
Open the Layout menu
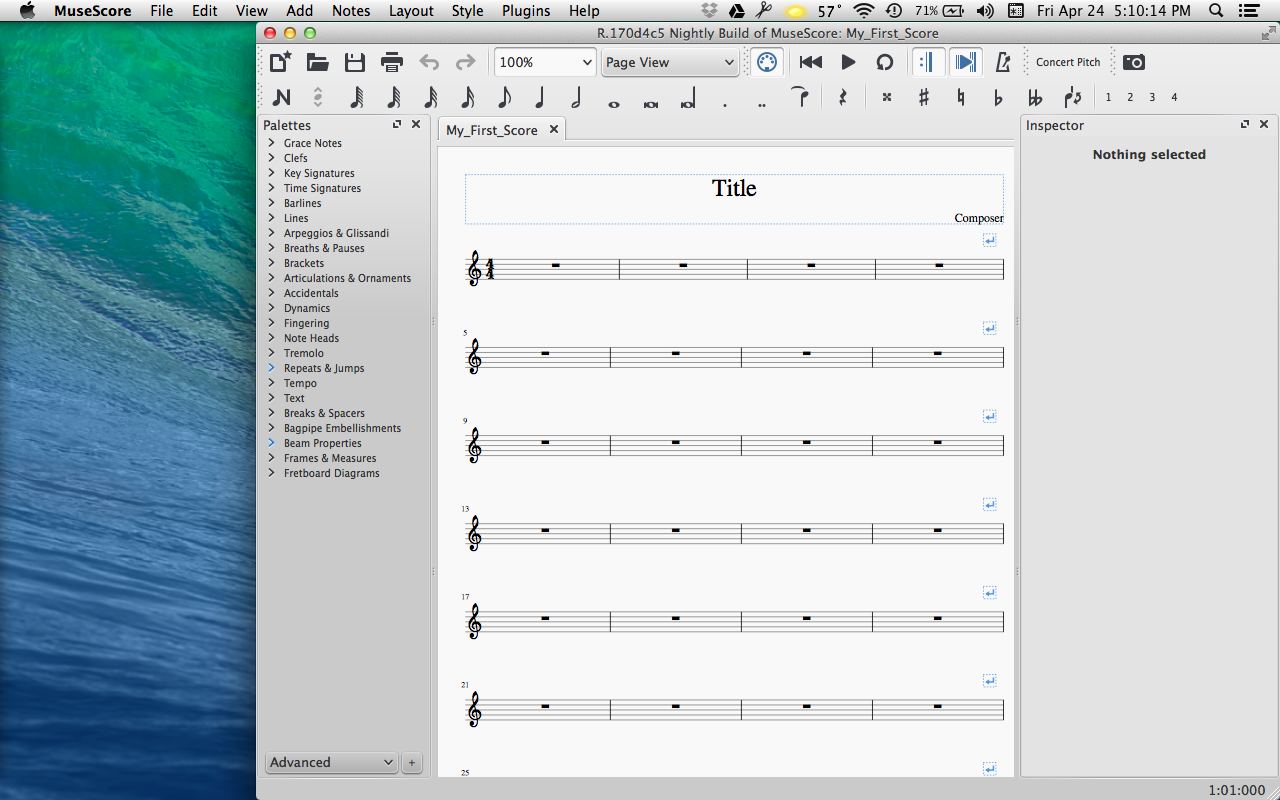click(x=411, y=11)
